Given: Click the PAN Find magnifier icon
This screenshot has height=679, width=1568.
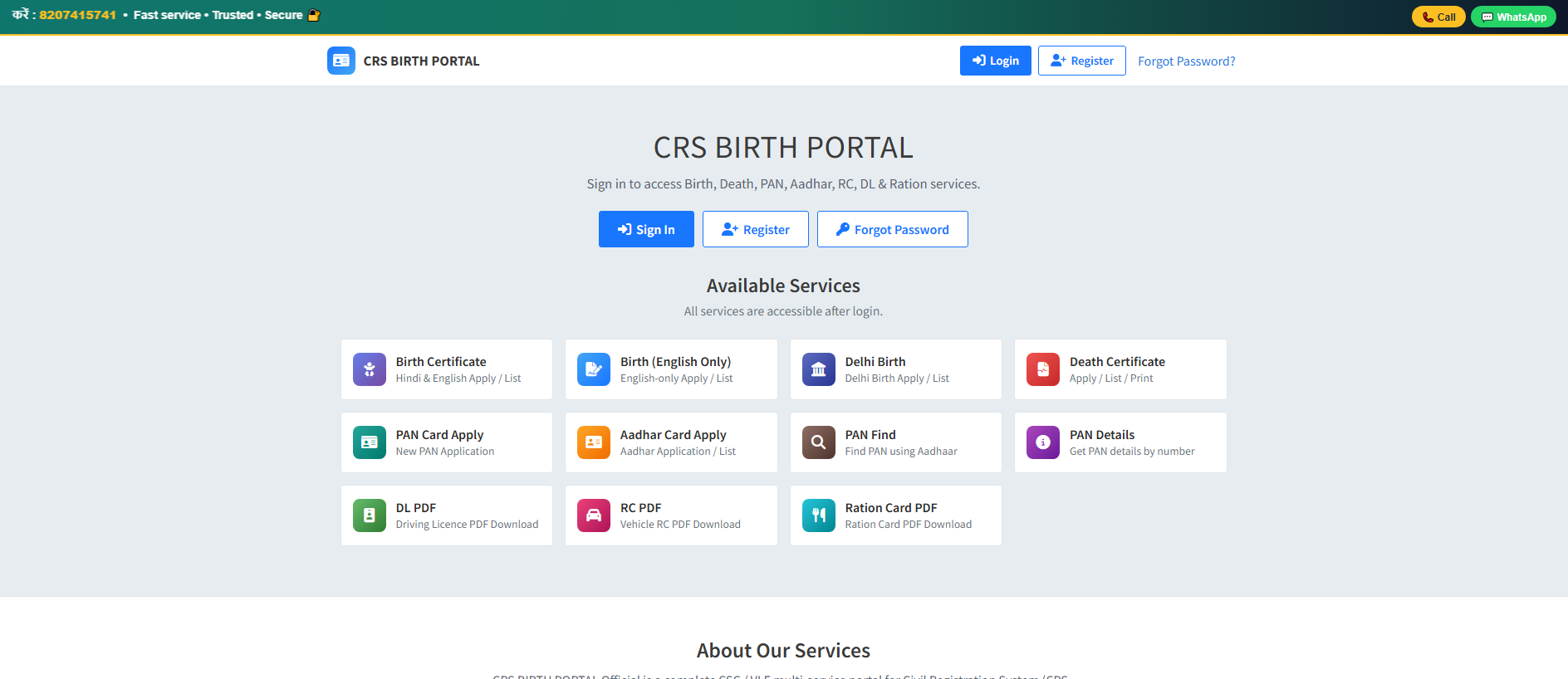Looking at the screenshot, I should click(x=819, y=442).
